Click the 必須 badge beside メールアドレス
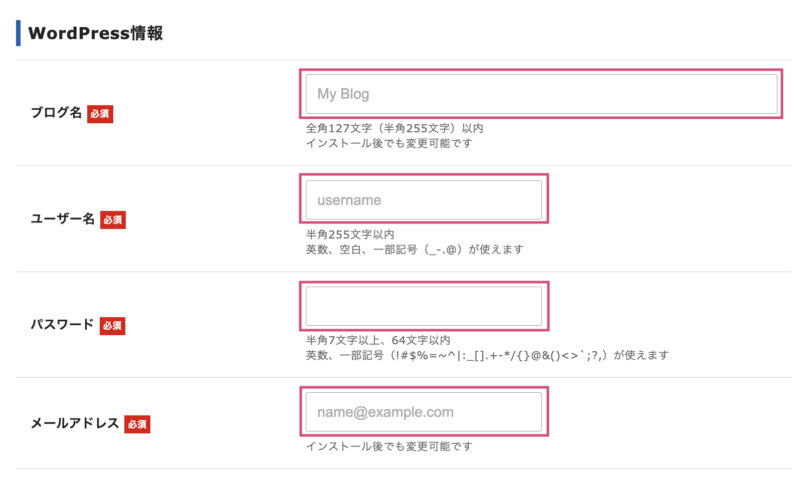The height and width of the screenshot is (479, 800). [x=137, y=425]
